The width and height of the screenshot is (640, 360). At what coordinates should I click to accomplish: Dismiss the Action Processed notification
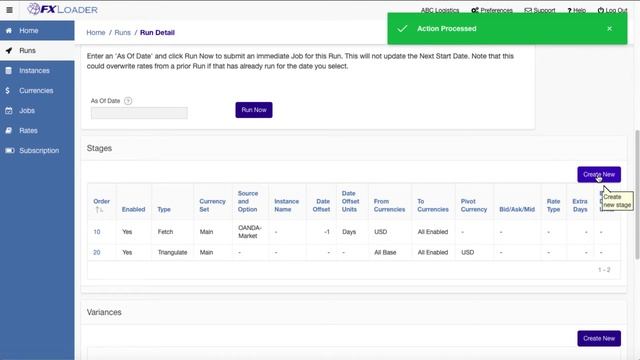coord(609,29)
